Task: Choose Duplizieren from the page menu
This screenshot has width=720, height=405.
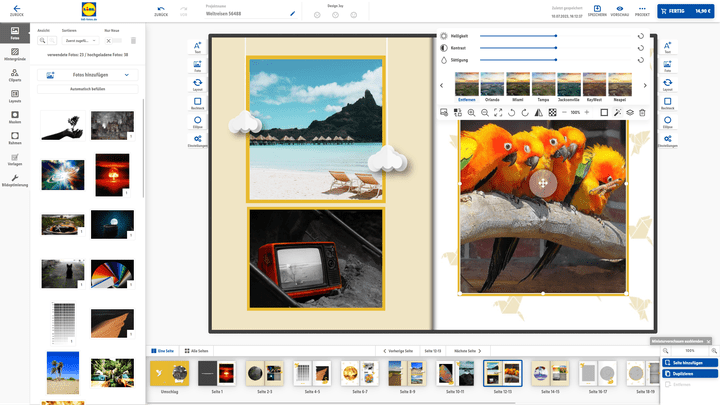Action: point(688,373)
